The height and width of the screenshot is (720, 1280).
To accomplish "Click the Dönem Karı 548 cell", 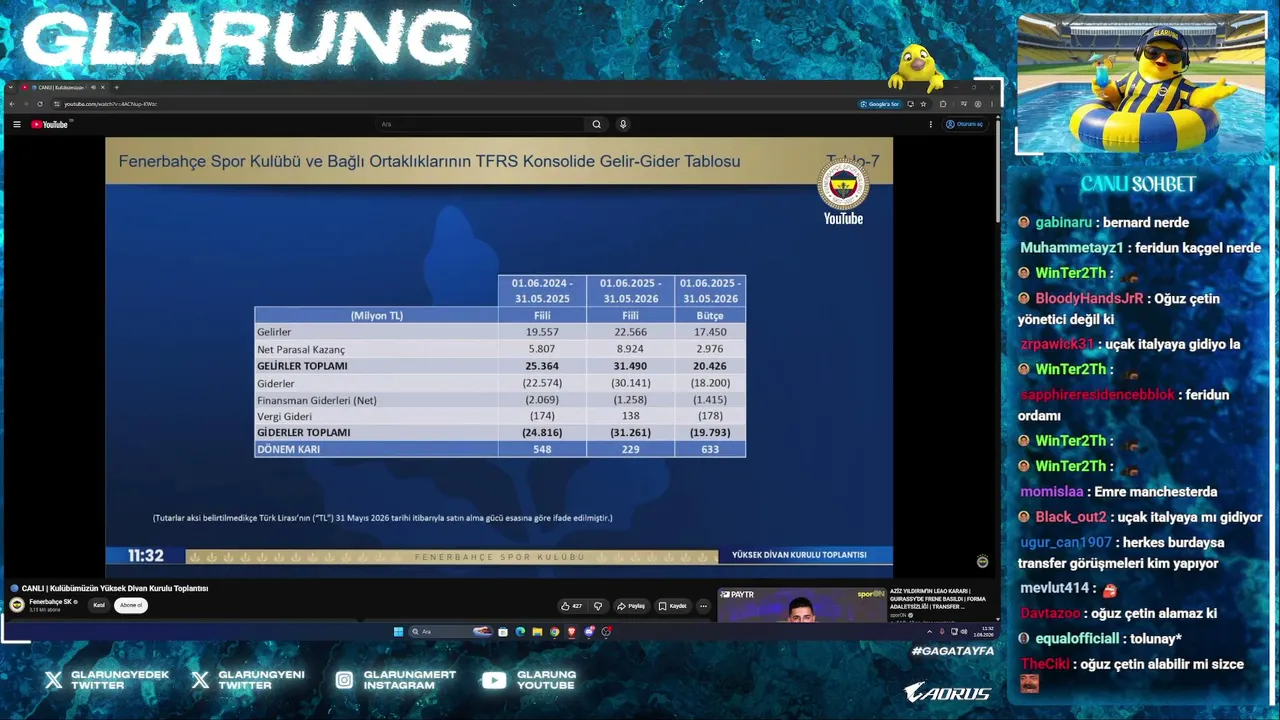I will coord(542,450).
